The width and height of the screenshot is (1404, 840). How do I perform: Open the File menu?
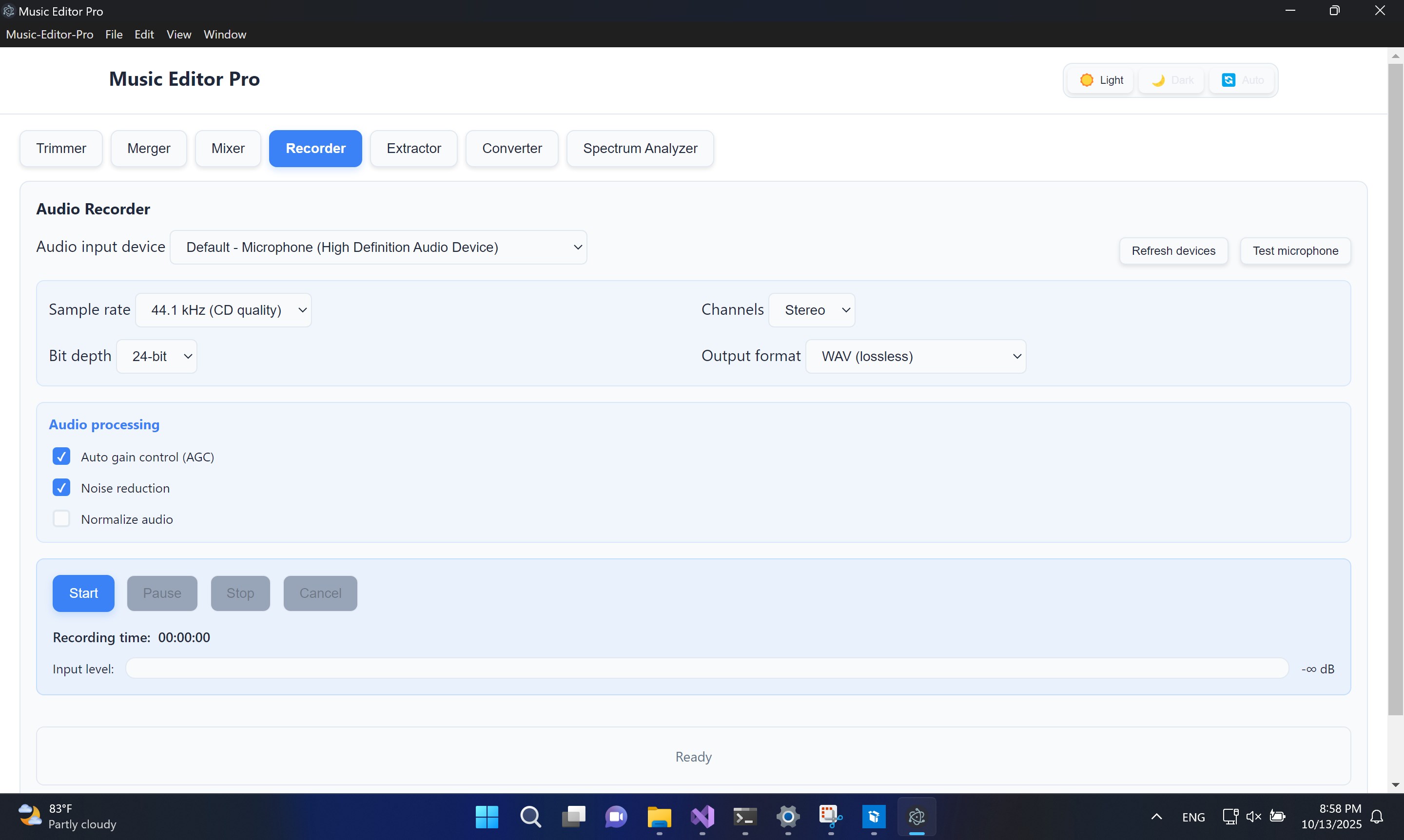pos(114,35)
